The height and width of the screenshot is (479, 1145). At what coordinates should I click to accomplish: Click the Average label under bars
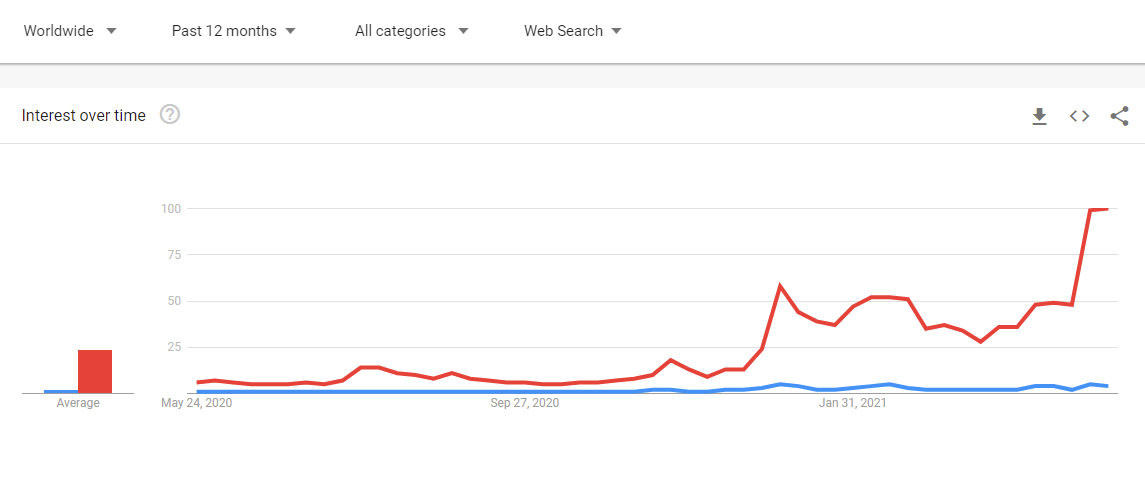(78, 403)
